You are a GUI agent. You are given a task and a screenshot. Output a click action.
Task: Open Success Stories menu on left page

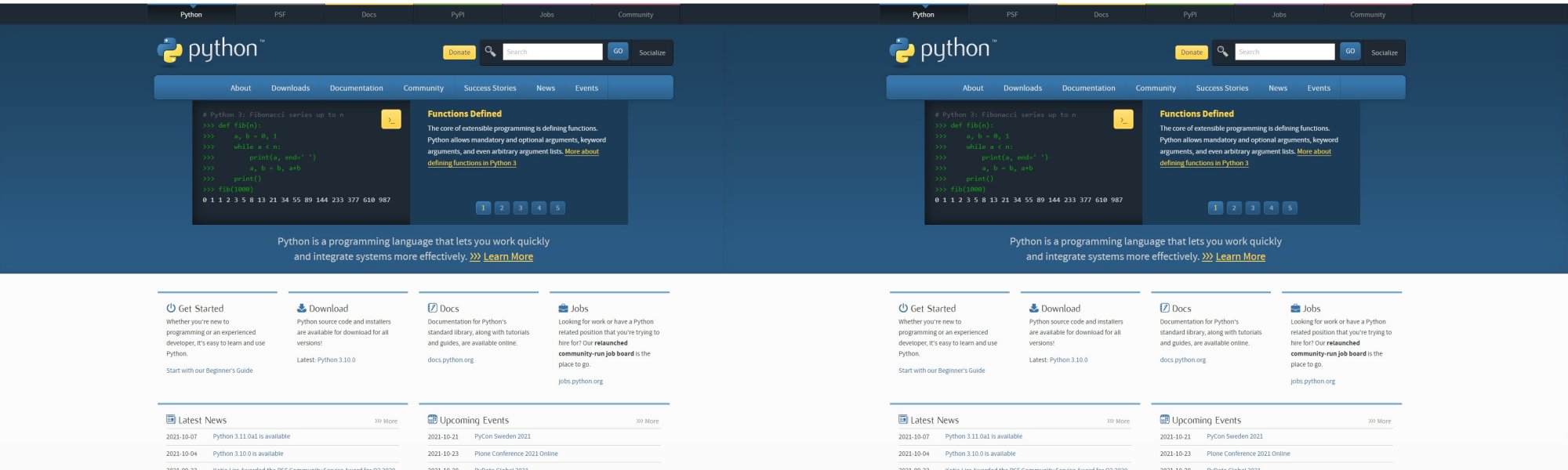click(x=490, y=88)
